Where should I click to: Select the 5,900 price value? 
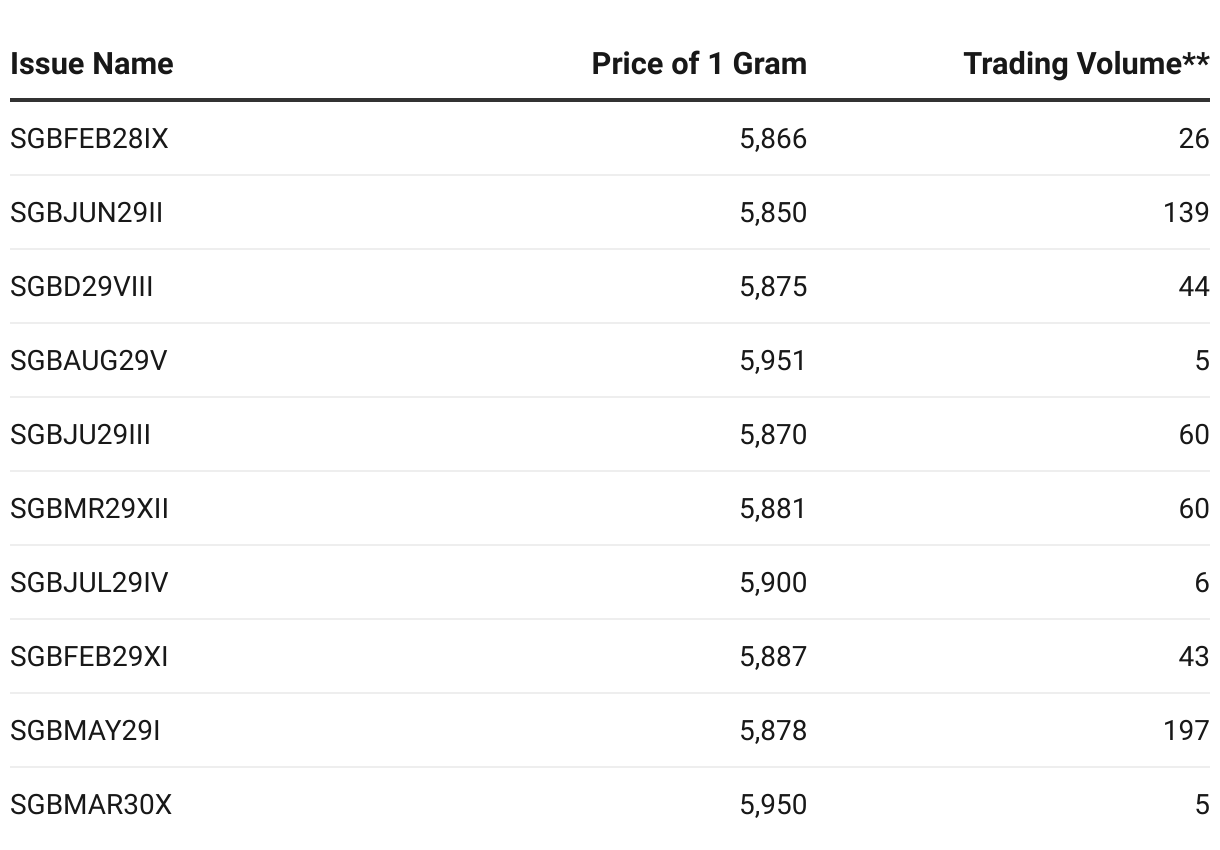click(773, 583)
